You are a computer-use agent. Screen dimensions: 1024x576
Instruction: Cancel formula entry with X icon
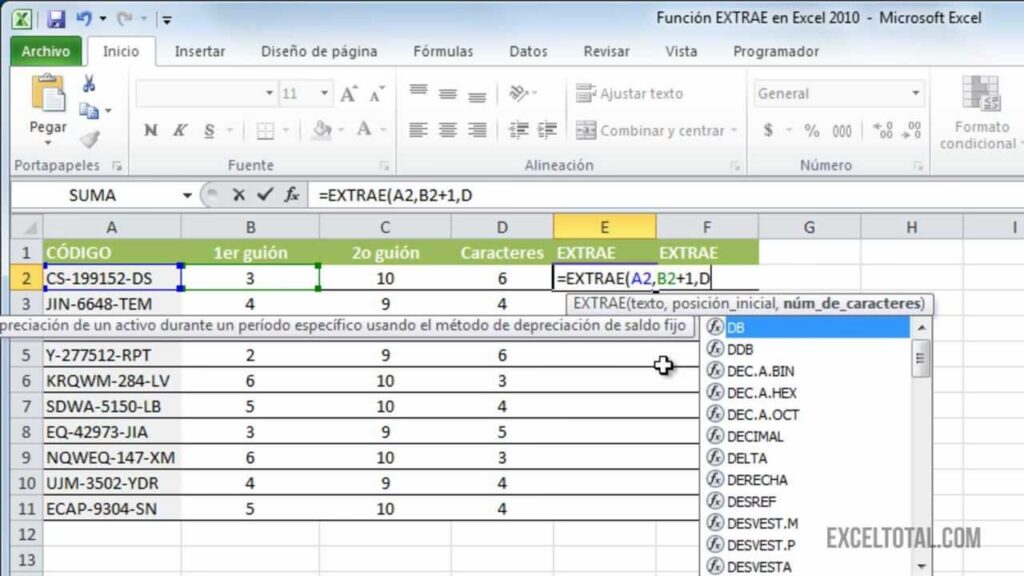point(239,195)
